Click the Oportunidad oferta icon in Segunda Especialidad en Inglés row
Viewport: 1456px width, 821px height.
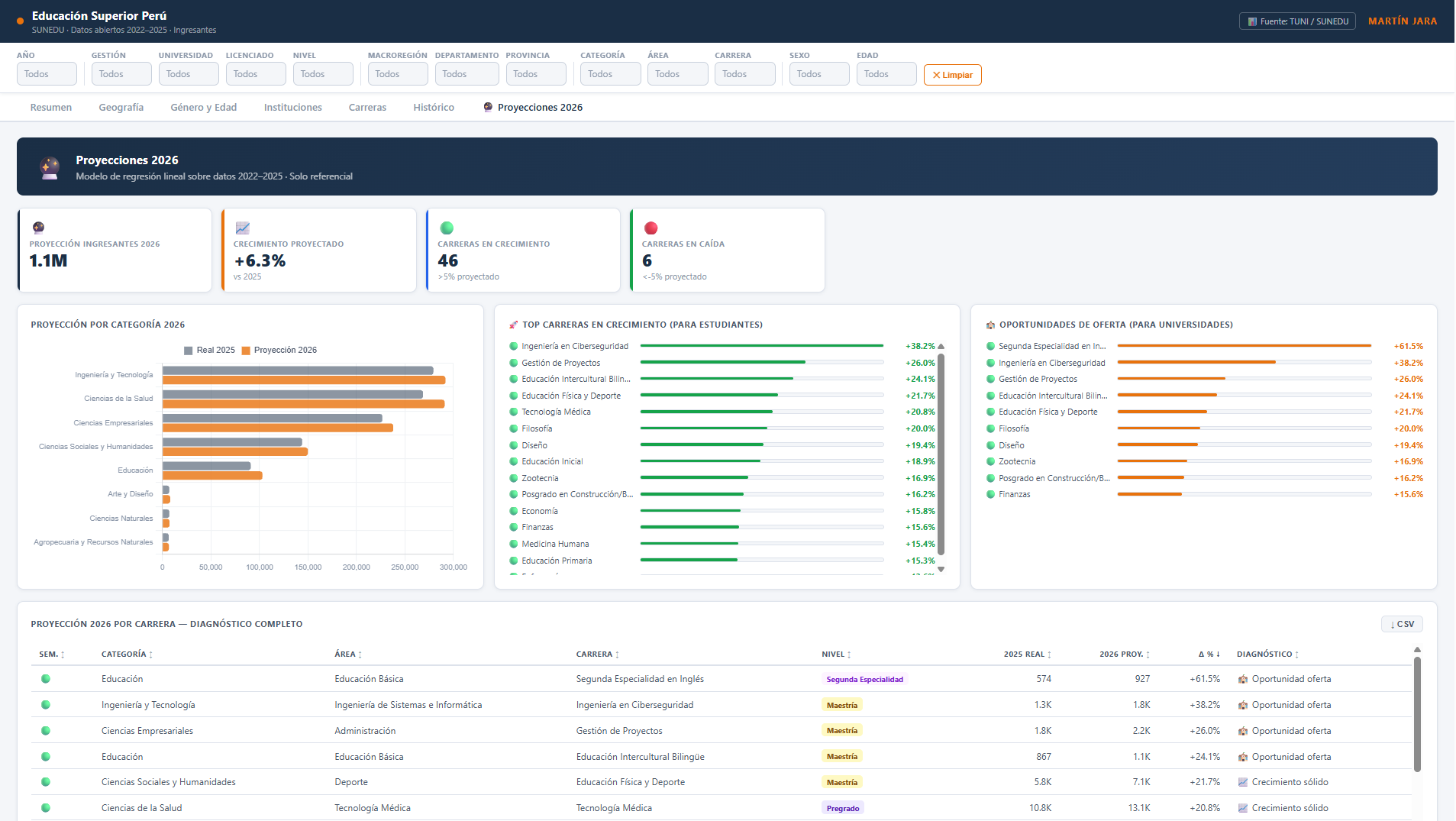pyautogui.click(x=1243, y=679)
